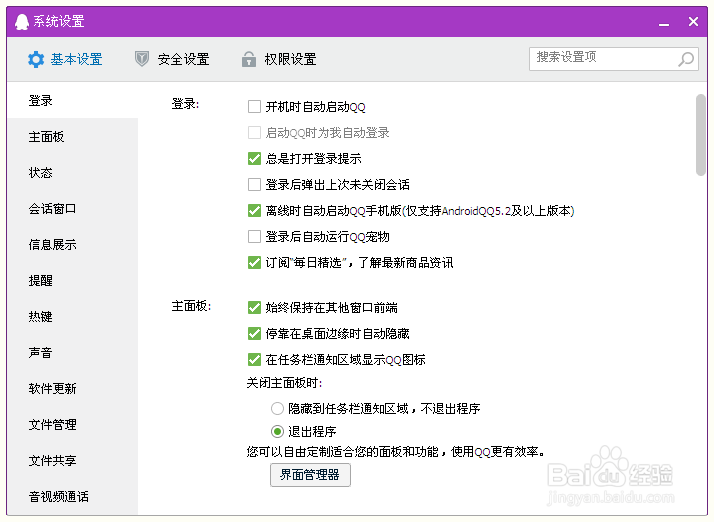Minimize the 系统设置 window
714x522 pixels.
point(664,23)
